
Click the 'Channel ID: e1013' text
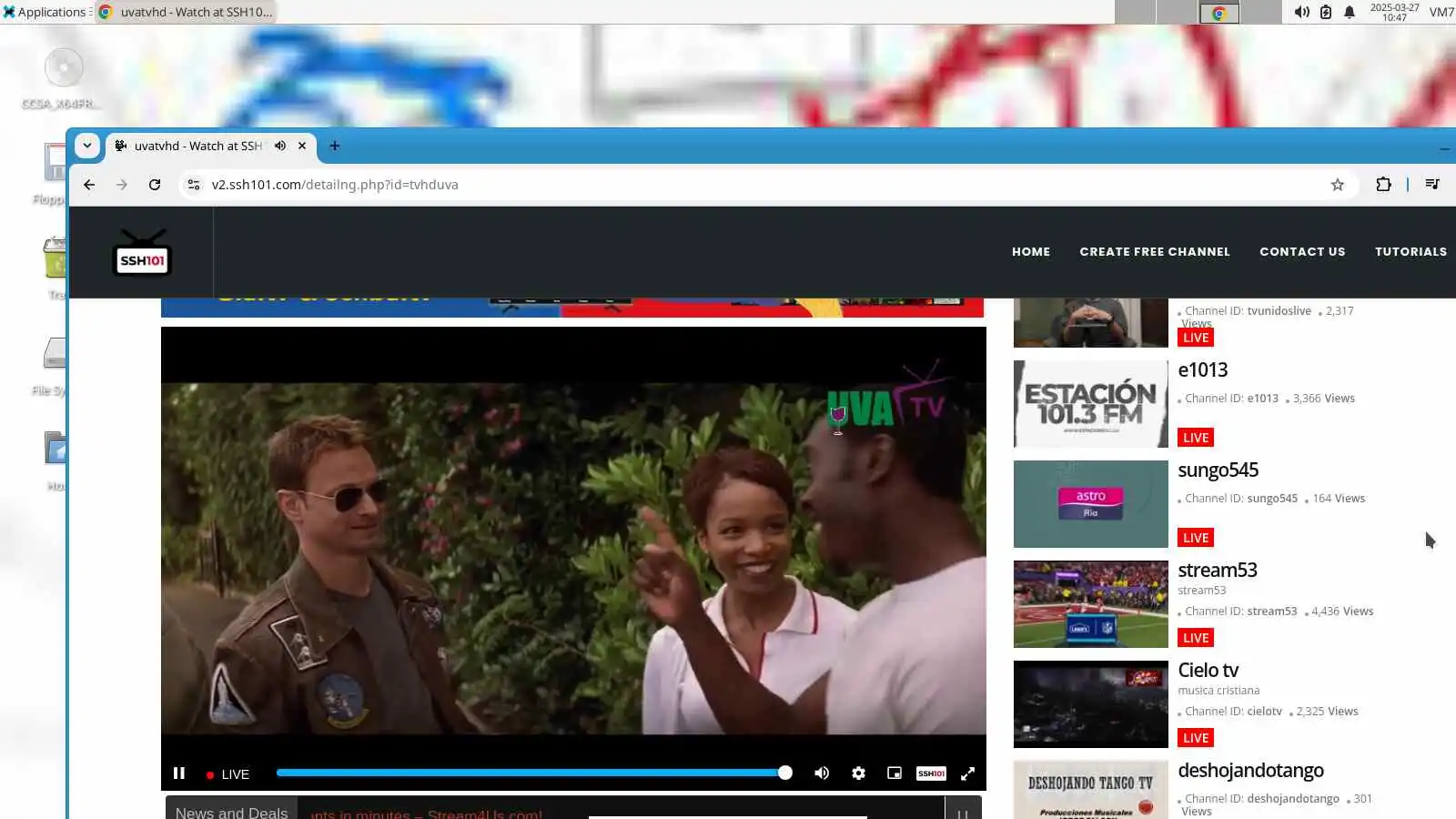1231,399
